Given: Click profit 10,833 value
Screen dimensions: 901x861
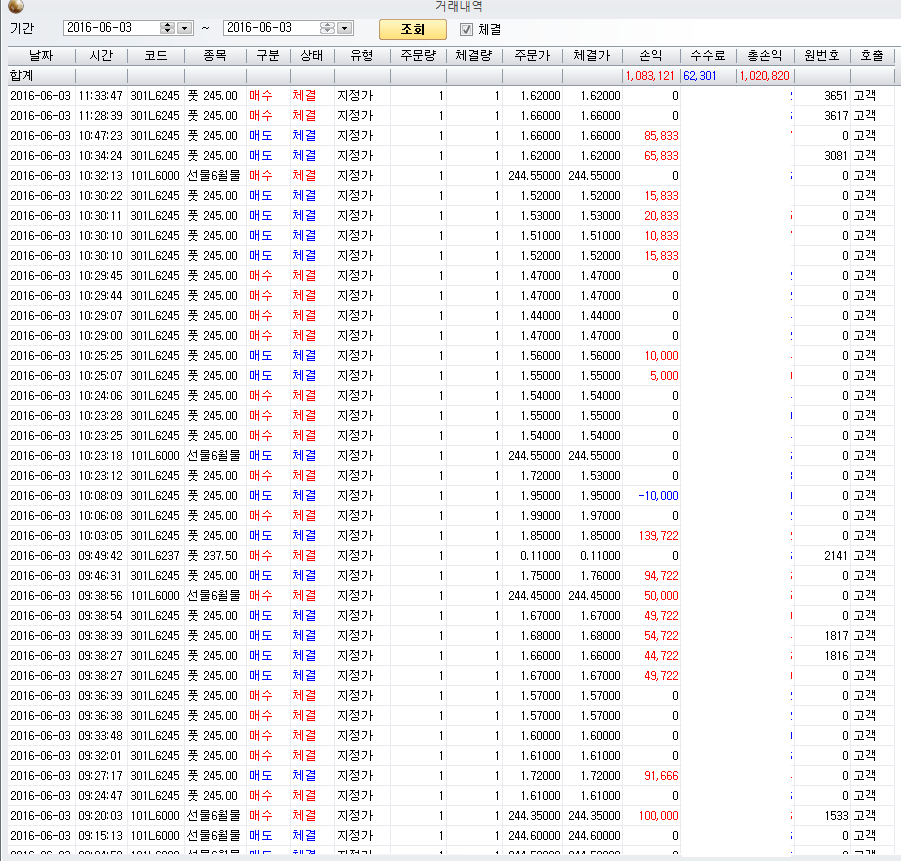Looking at the screenshot, I should click(661, 236).
